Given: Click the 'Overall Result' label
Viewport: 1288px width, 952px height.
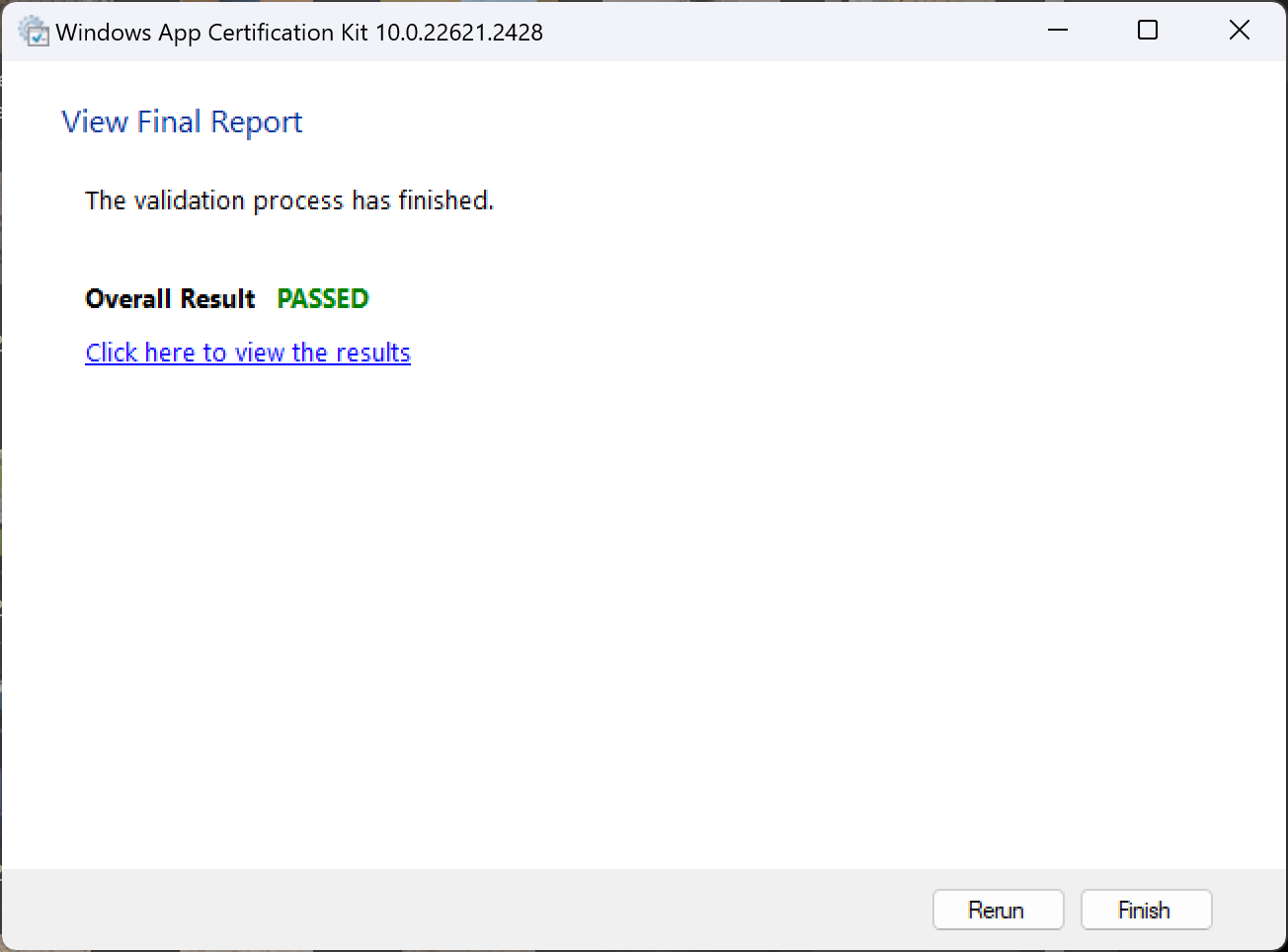Looking at the screenshot, I should (170, 298).
